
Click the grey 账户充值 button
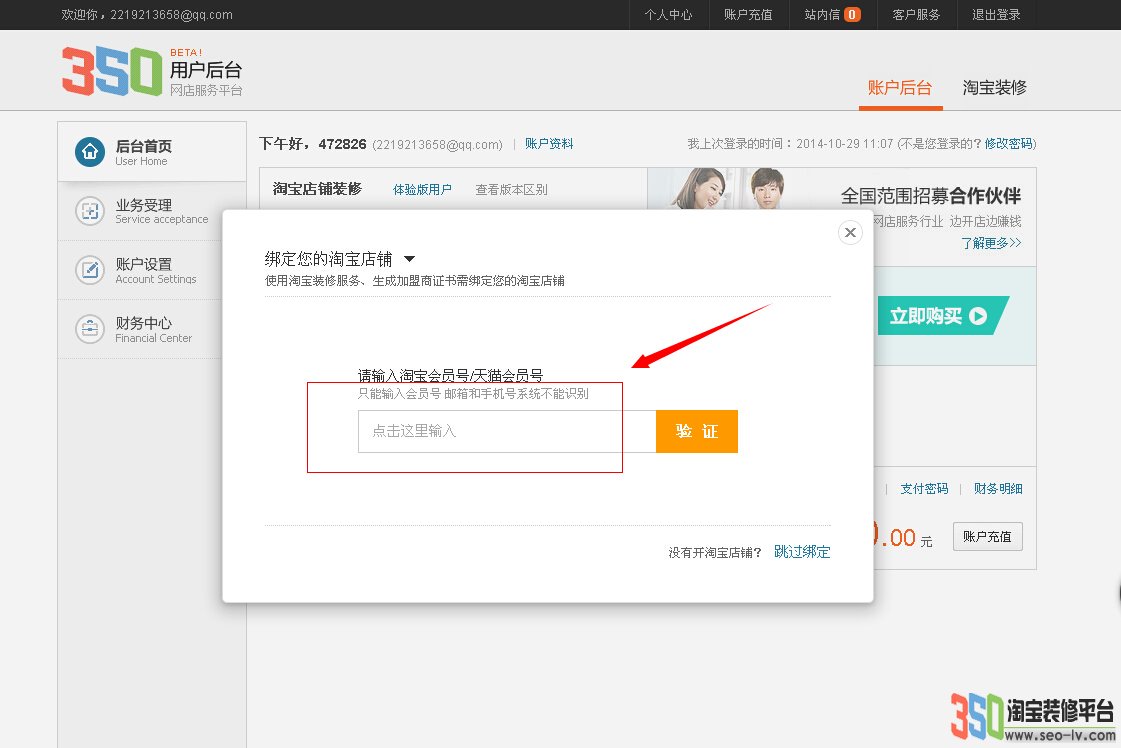tap(987, 536)
